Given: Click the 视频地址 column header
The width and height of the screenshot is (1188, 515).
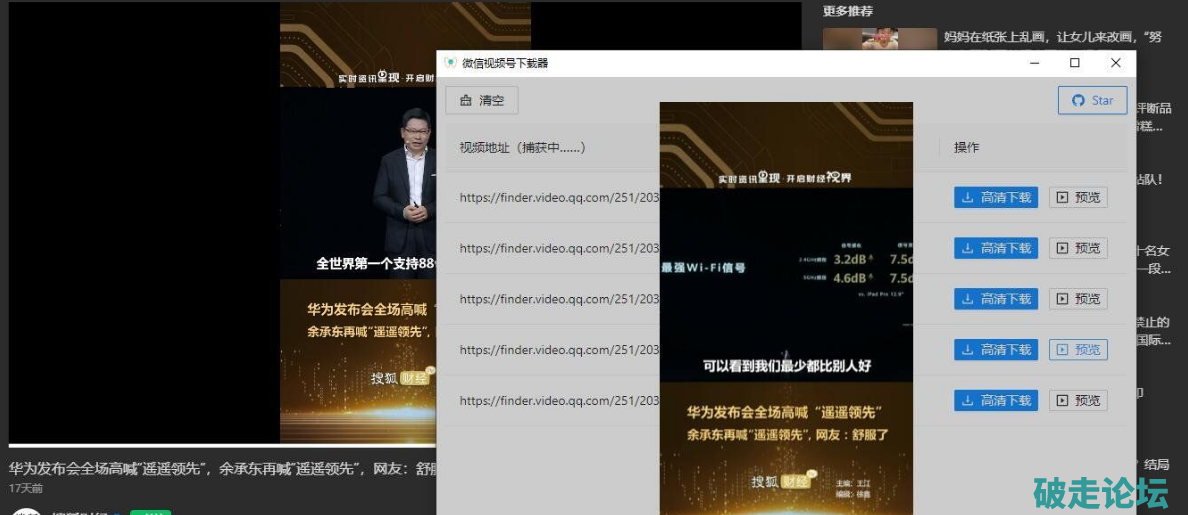Looking at the screenshot, I should click(x=522, y=147).
